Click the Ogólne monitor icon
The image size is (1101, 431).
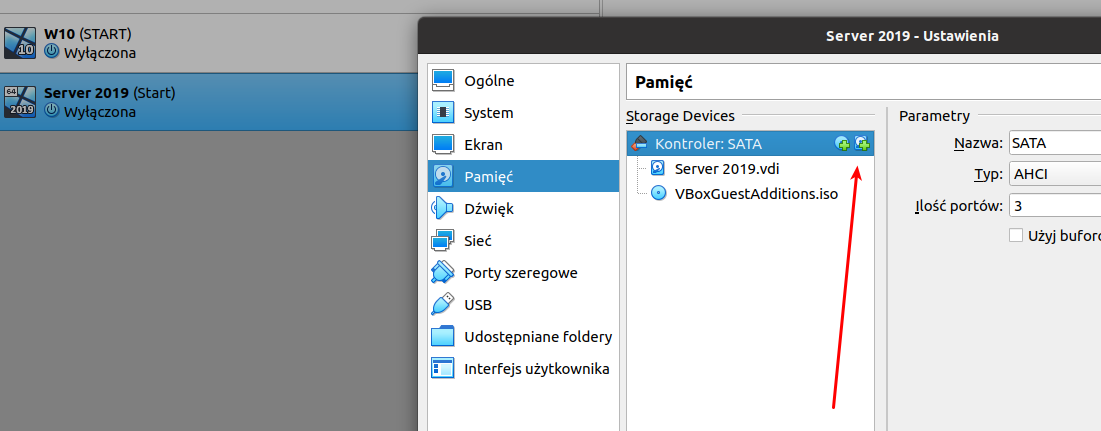click(443, 81)
